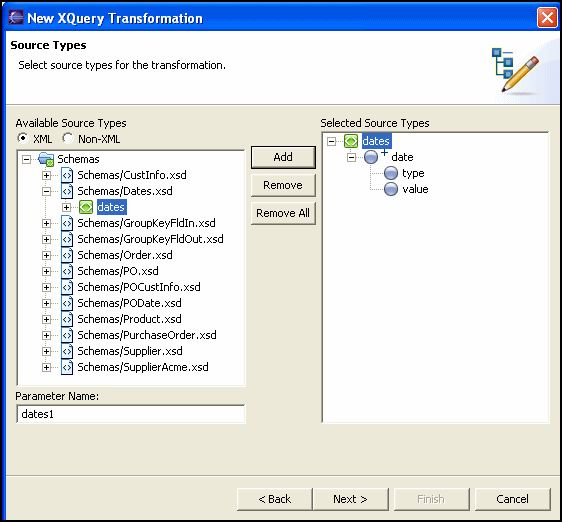Click the Add button
This screenshot has width=562, height=522.
tap(283, 157)
